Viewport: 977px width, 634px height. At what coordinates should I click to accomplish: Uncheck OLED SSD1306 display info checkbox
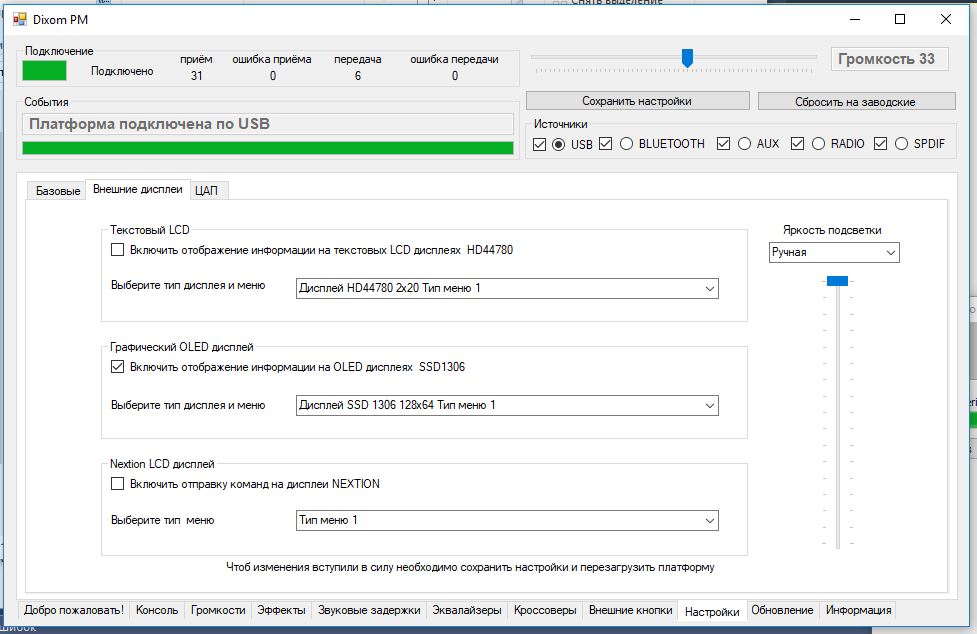(118, 367)
